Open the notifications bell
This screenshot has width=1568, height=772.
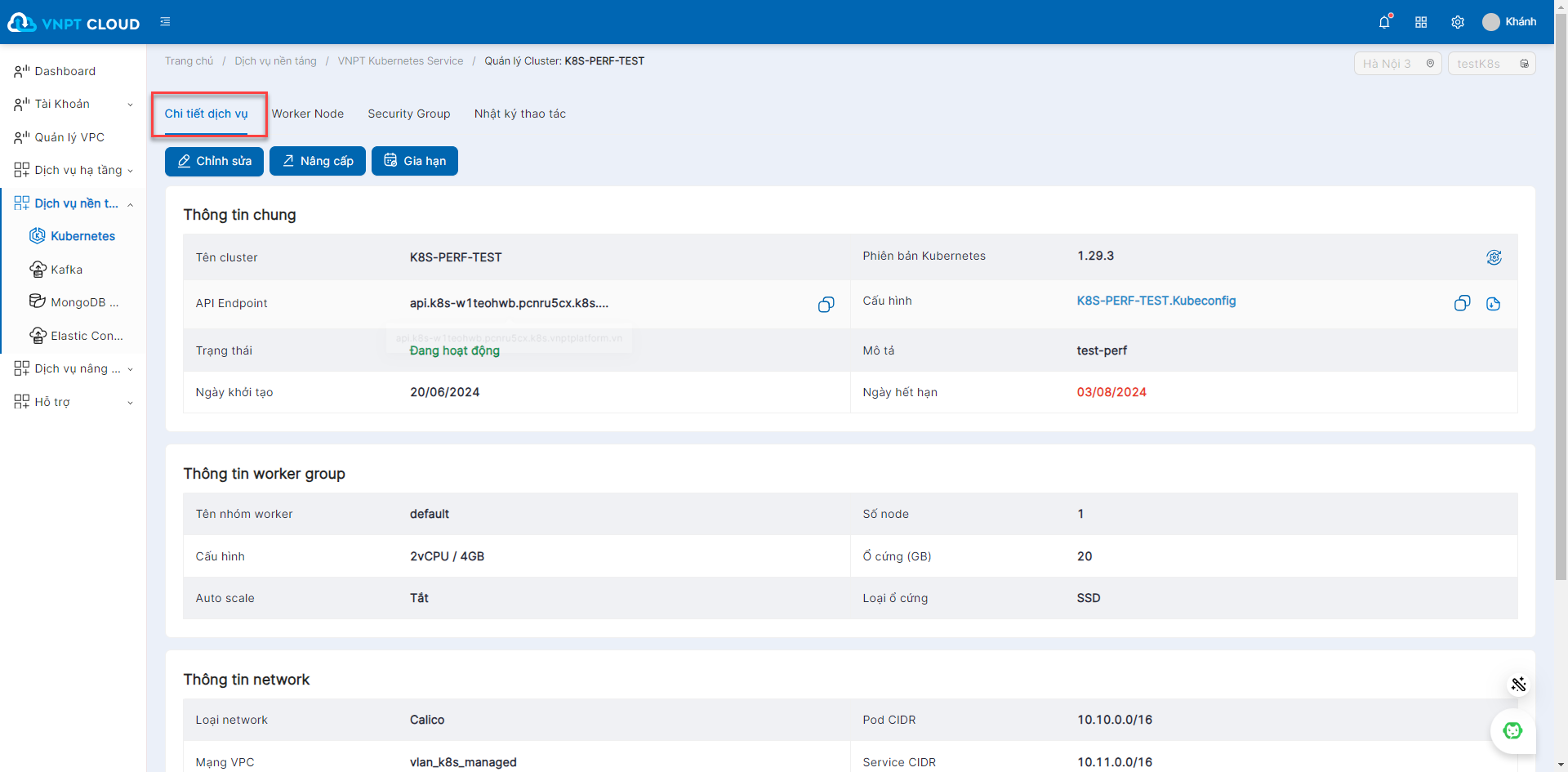pyautogui.click(x=1384, y=22)
